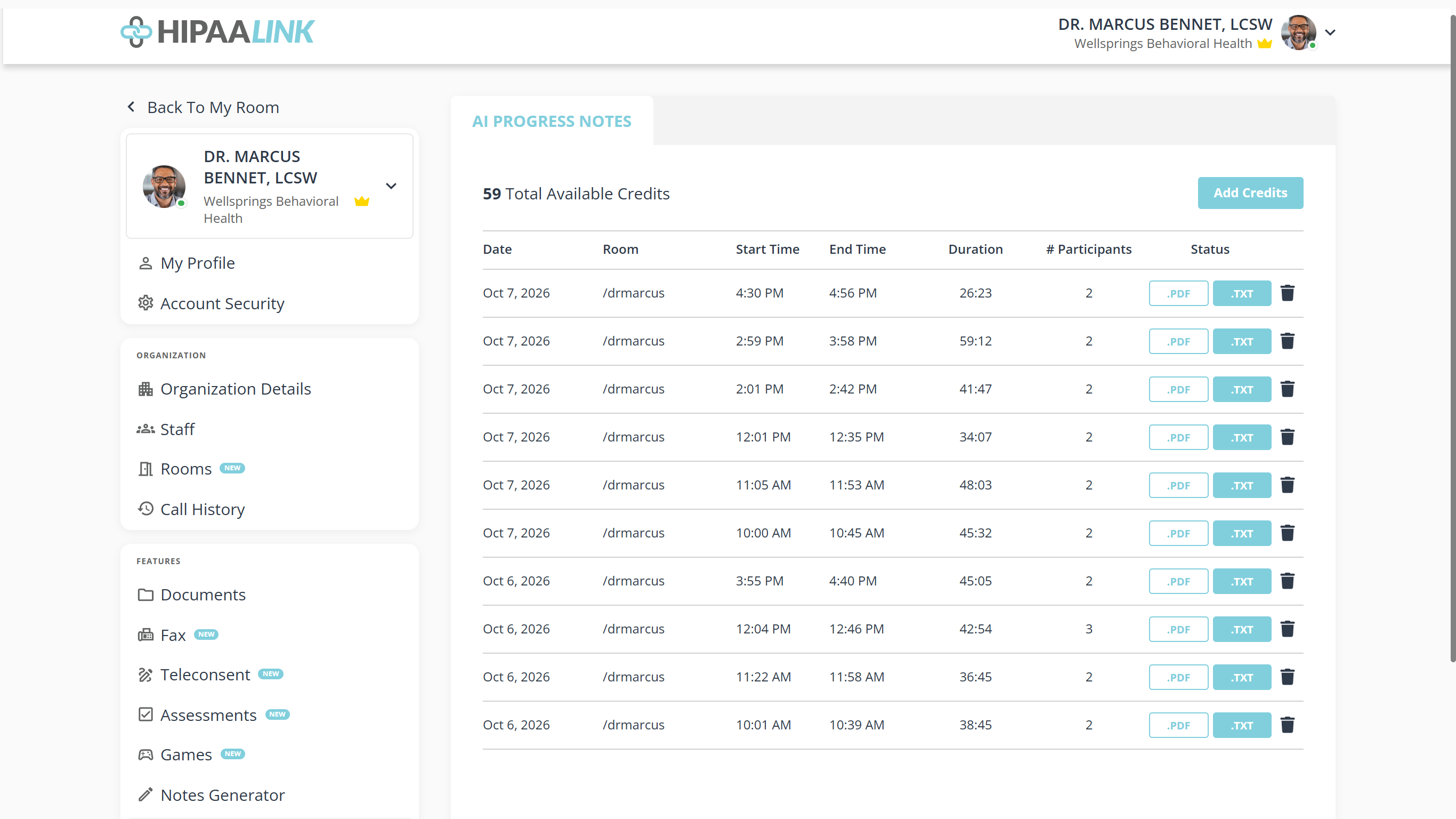Screen dimensions: 1456x819
Task: Click the sidebar profile photo
Action: point(164,186)
